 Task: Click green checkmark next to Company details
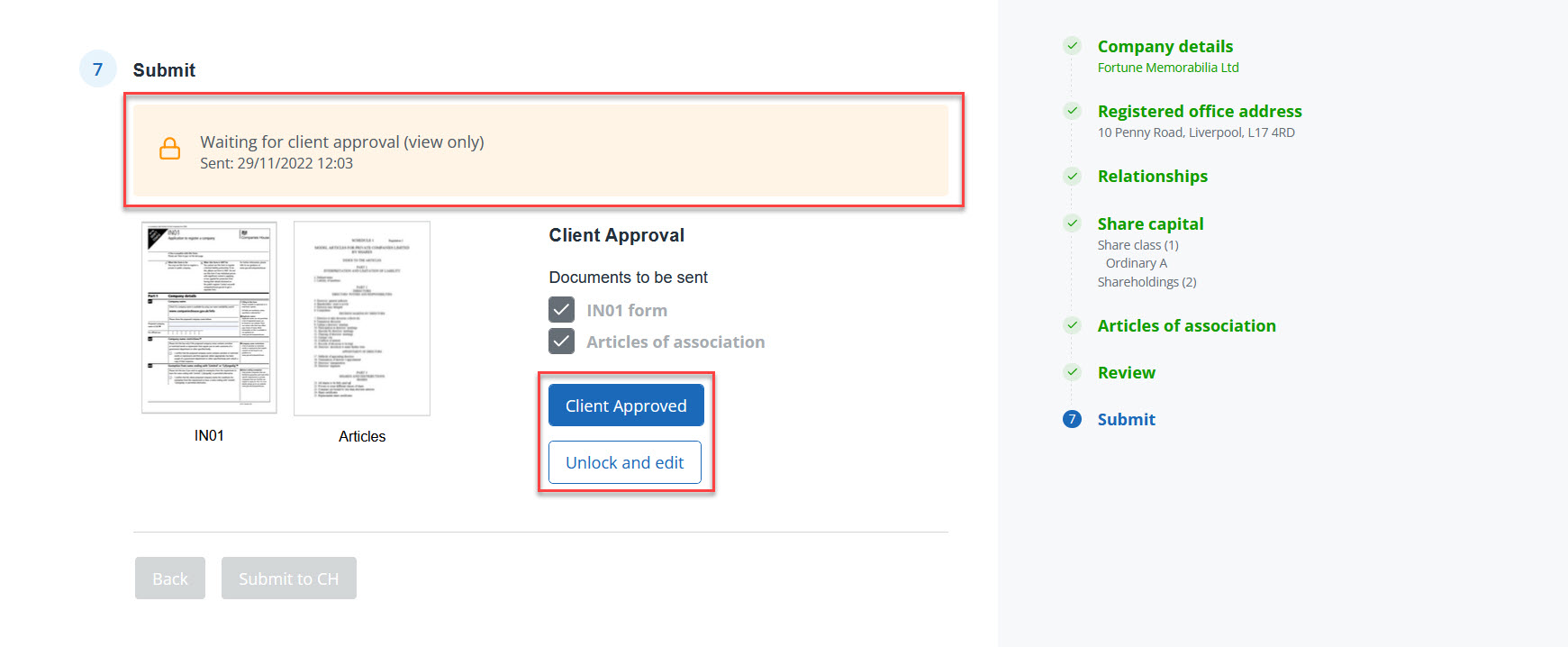pos(1072,46)
